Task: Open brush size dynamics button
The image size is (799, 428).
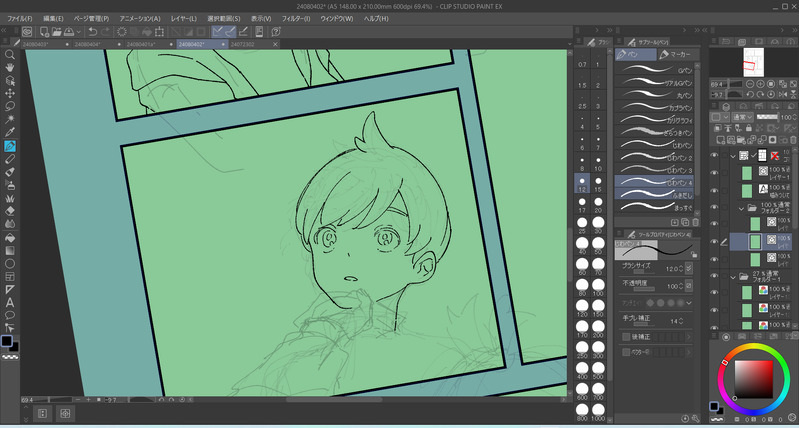Action: pyautogui.click(x=689, y=269)
